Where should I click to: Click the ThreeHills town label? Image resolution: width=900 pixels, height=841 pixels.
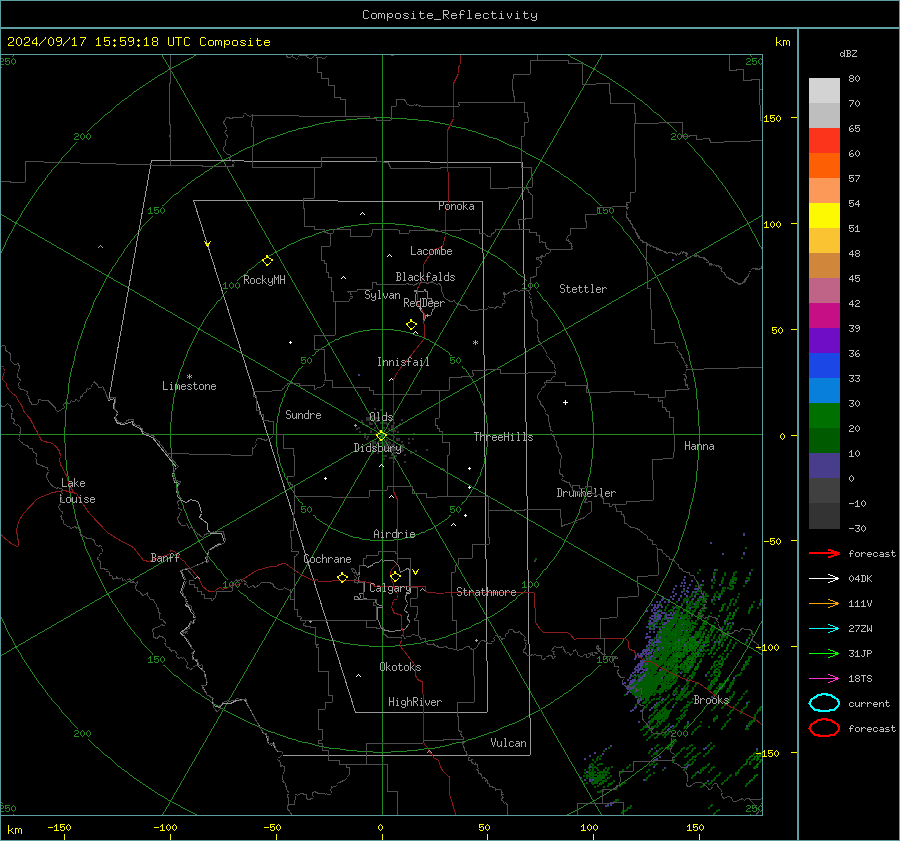pyautogui.click(x=503, y=437)
